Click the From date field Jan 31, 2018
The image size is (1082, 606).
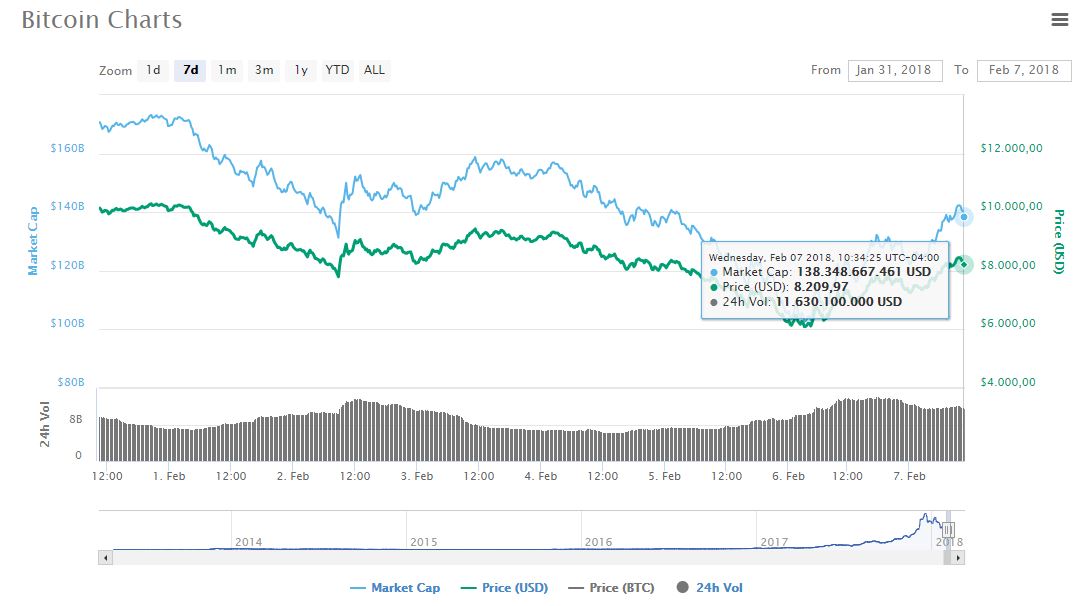[895, 70]
